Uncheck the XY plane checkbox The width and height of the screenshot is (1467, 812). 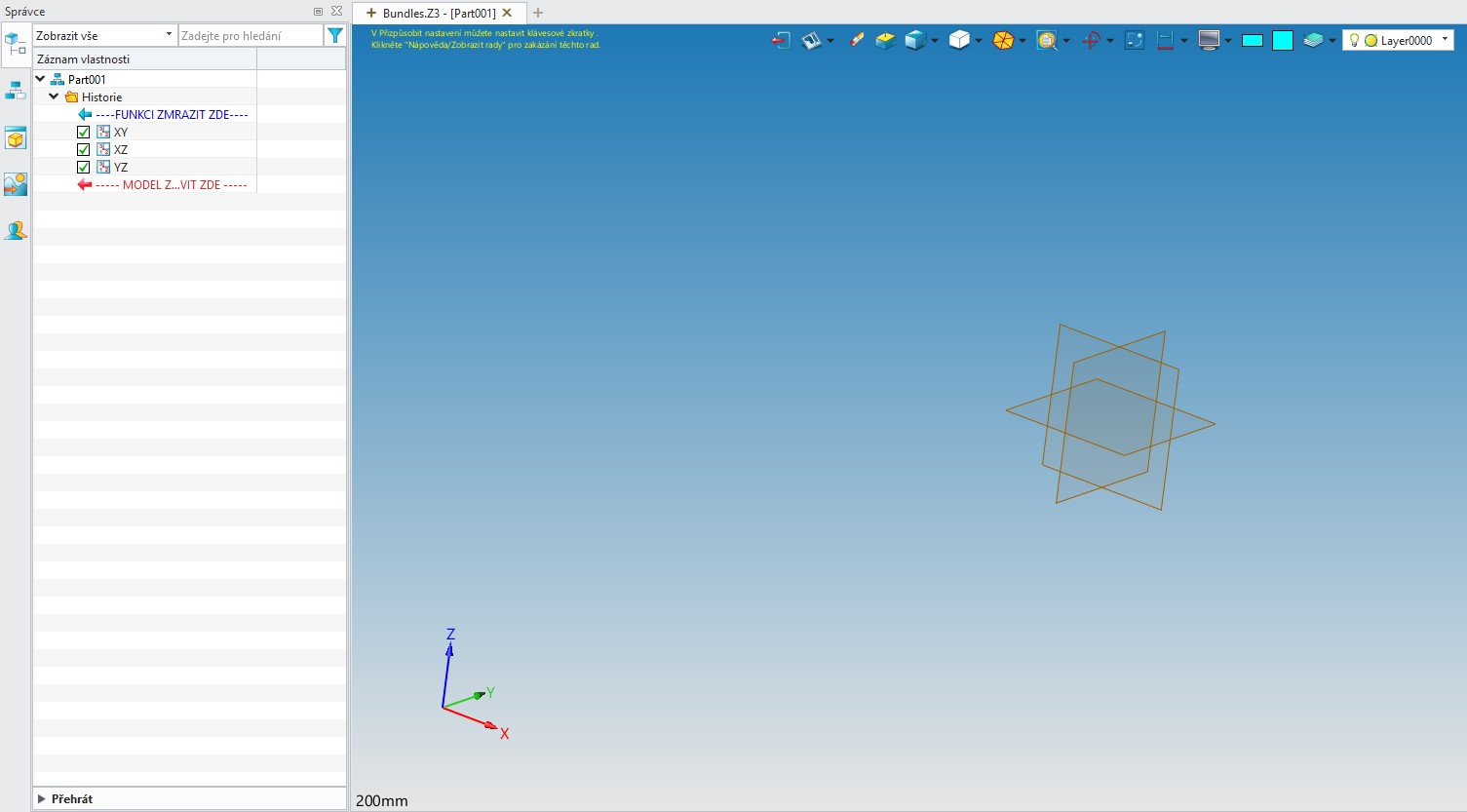tap(84, 133)
